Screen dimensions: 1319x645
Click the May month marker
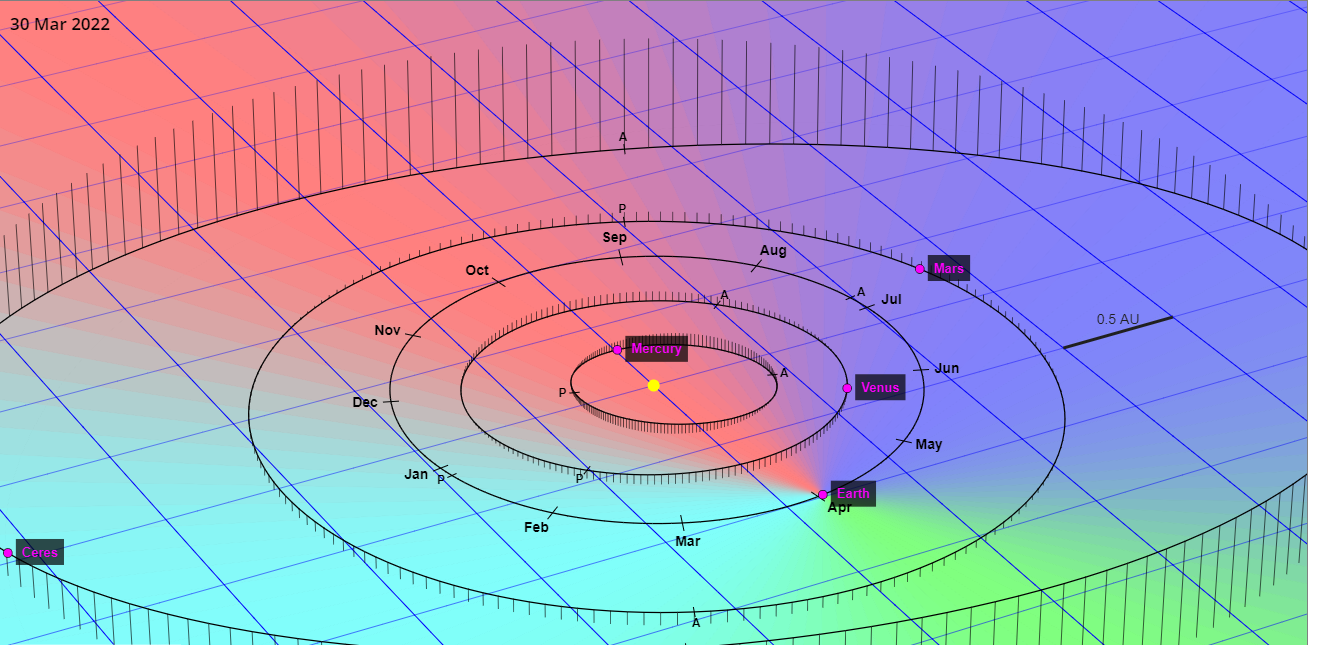929,444
